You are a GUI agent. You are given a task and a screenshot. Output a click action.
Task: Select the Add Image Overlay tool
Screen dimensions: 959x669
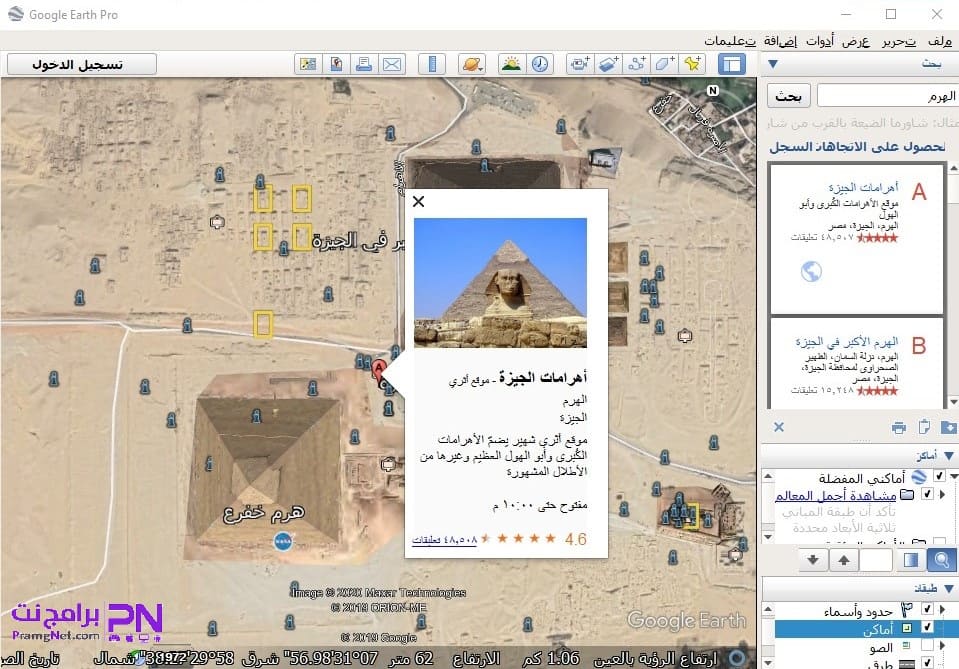click(608, 64)
